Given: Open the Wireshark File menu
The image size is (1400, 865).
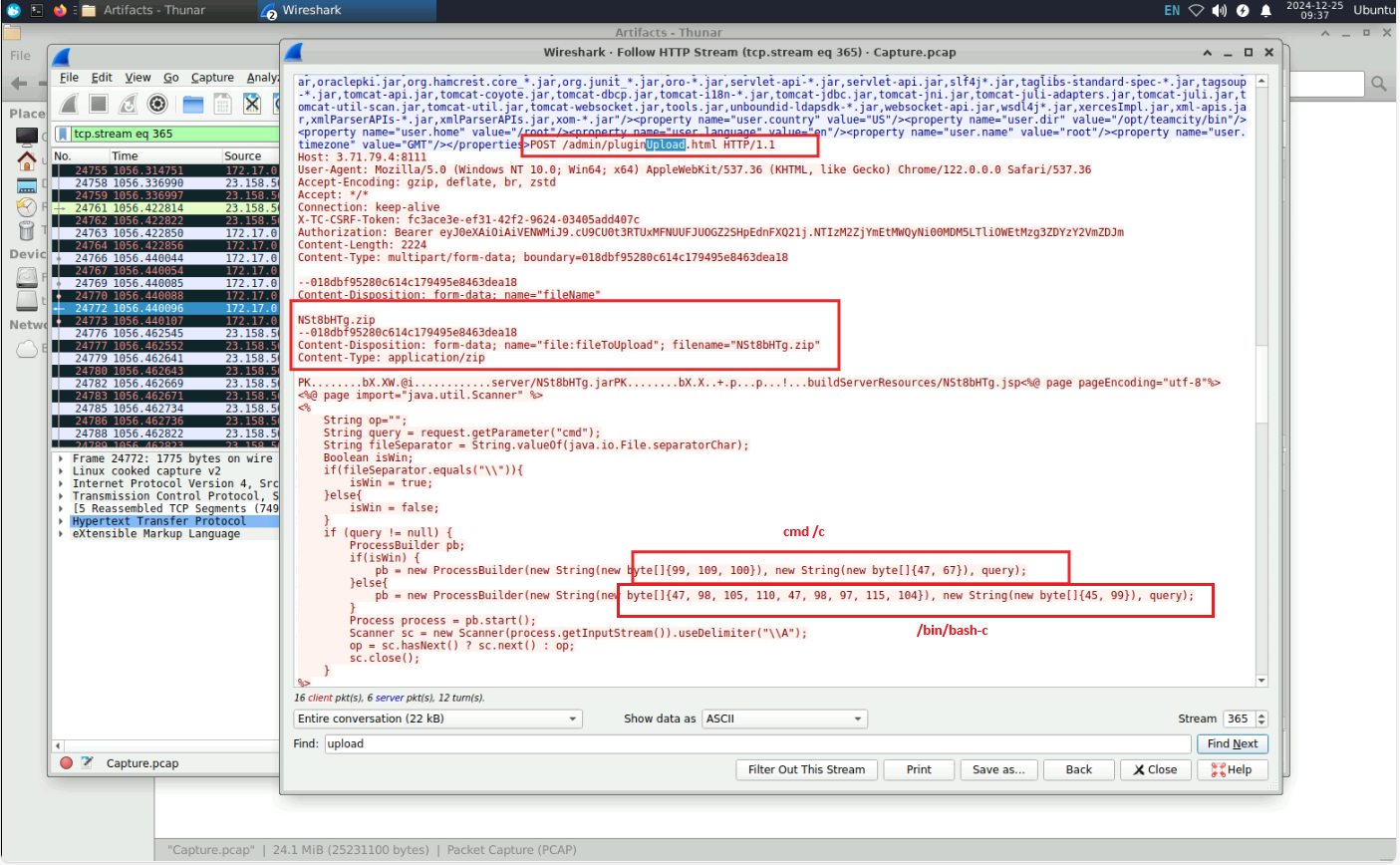Looking at the screenshot, I should 69,78.
